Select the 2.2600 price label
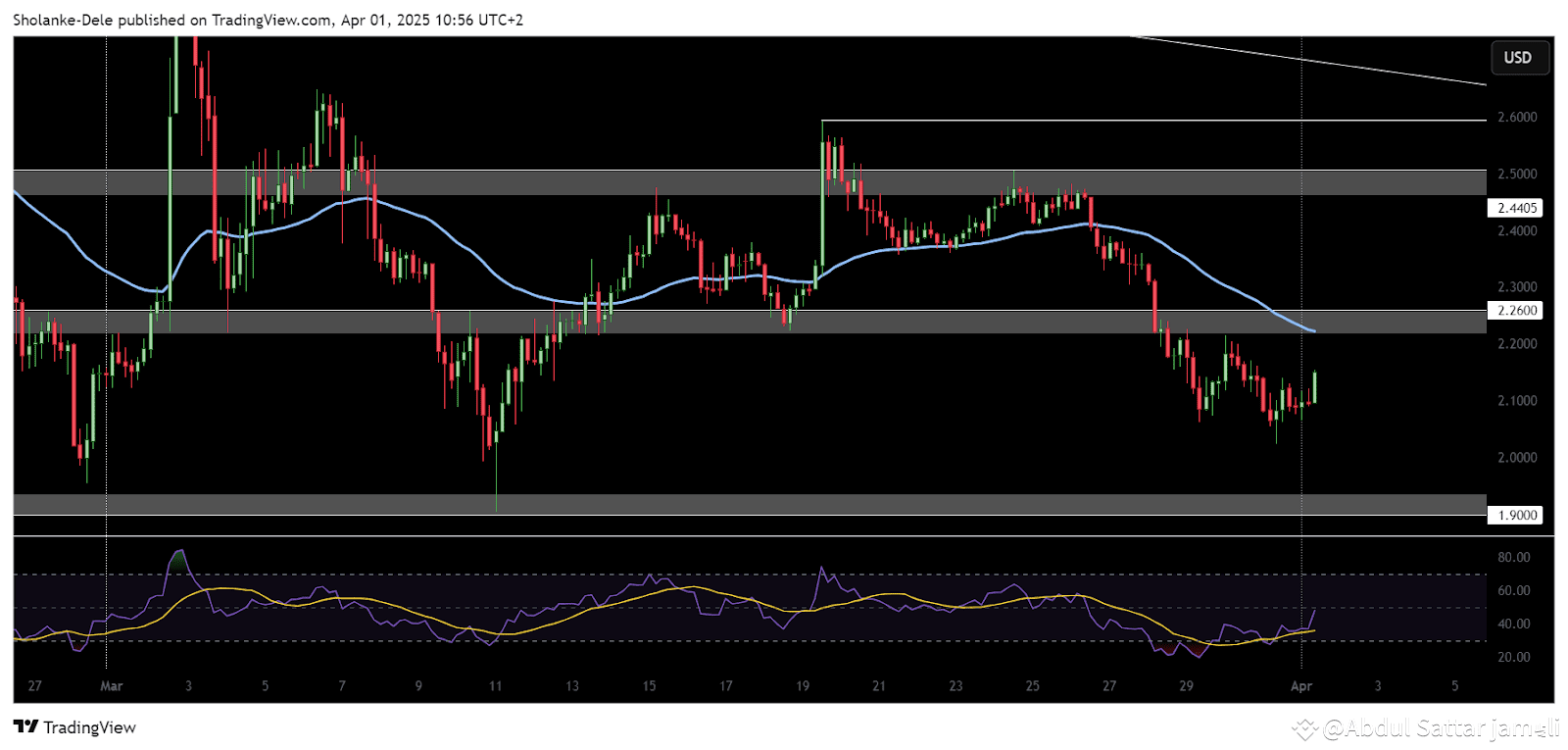The height and width of the screenshot is (750, 1568). tap(1515, 310)
